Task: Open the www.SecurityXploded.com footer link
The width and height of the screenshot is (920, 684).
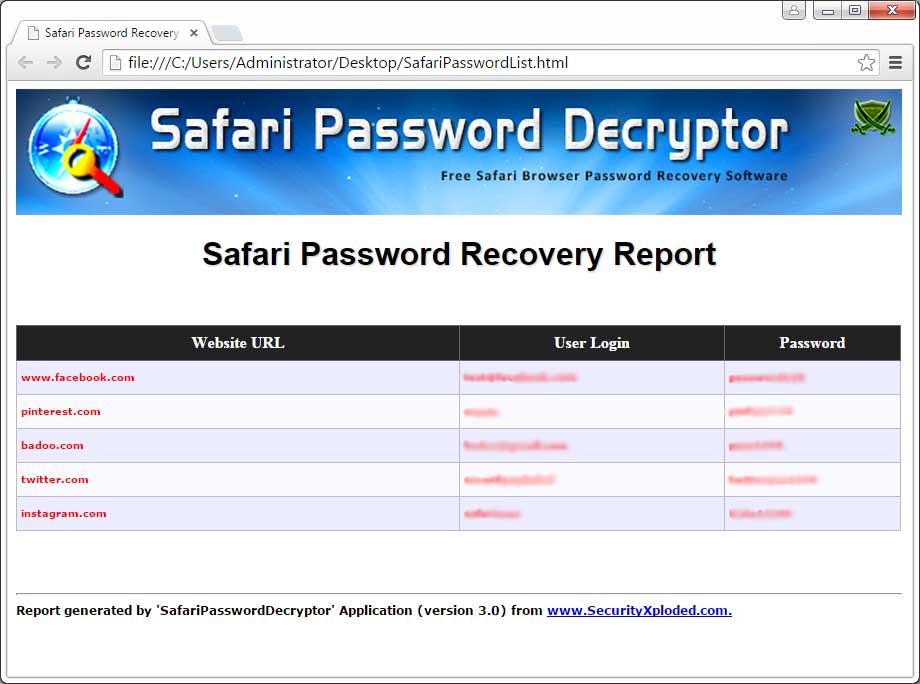Action: 639,611
